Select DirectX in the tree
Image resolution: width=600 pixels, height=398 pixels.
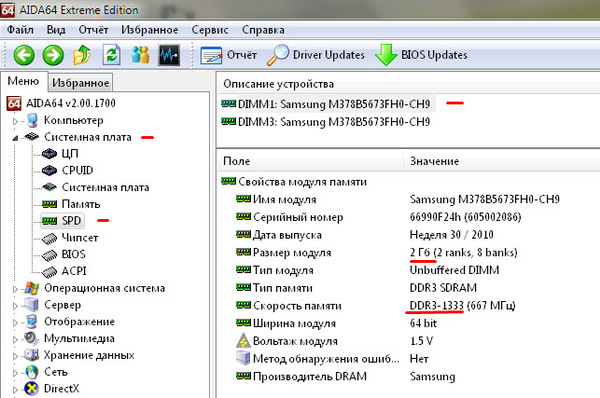click(52, 389)
